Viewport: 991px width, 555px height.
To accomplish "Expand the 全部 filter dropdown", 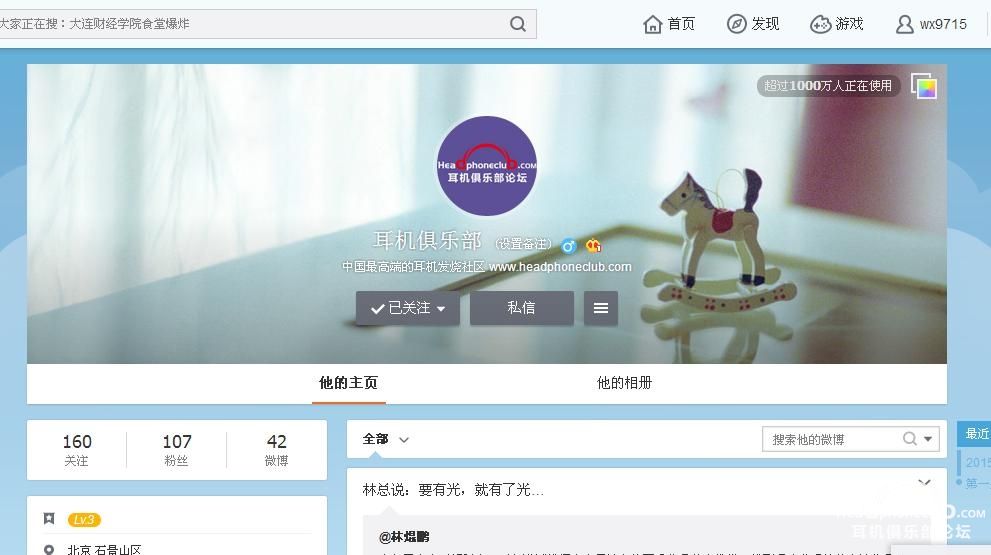I will (386, 439).
